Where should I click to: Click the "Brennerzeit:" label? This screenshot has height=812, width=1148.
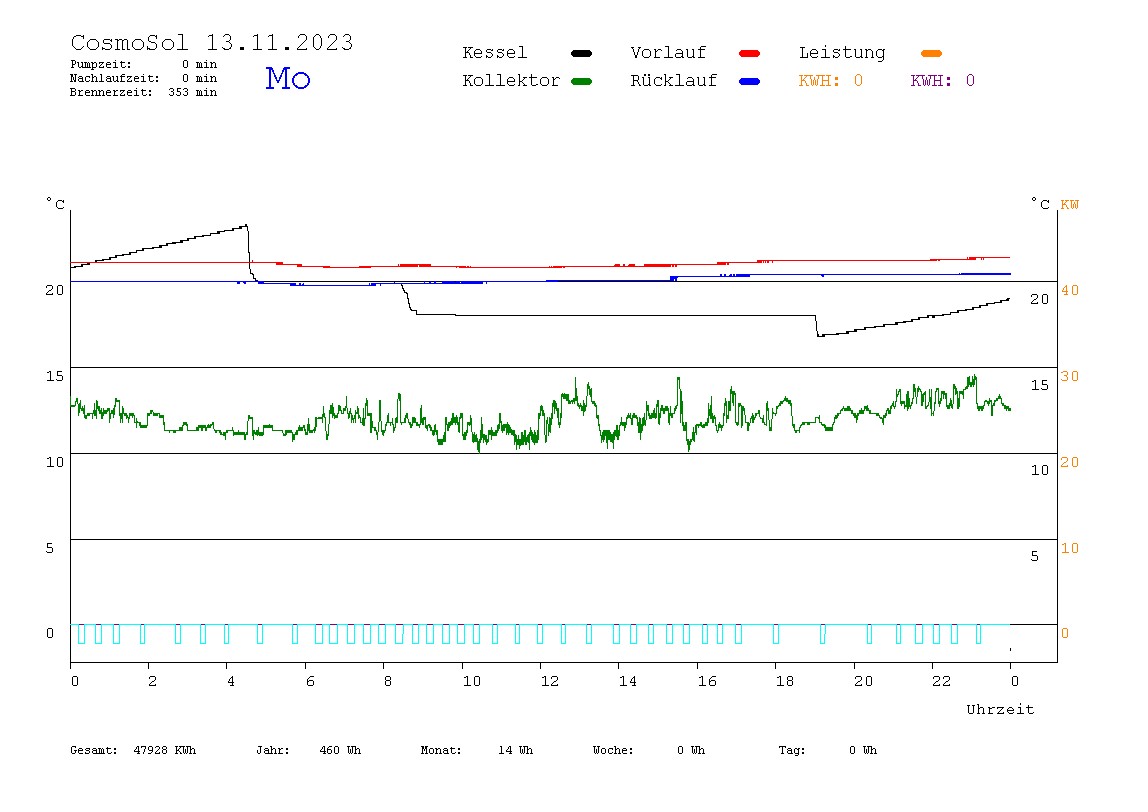click(x=111, y=92)
